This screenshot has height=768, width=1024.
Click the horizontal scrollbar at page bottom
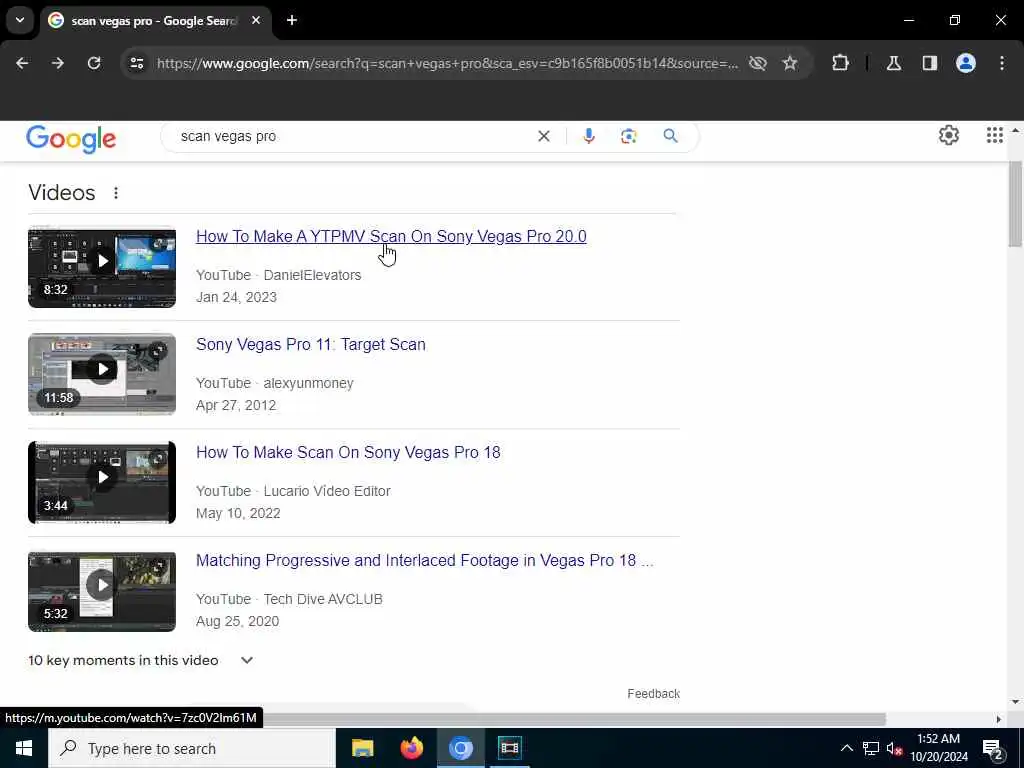(575, 719)
